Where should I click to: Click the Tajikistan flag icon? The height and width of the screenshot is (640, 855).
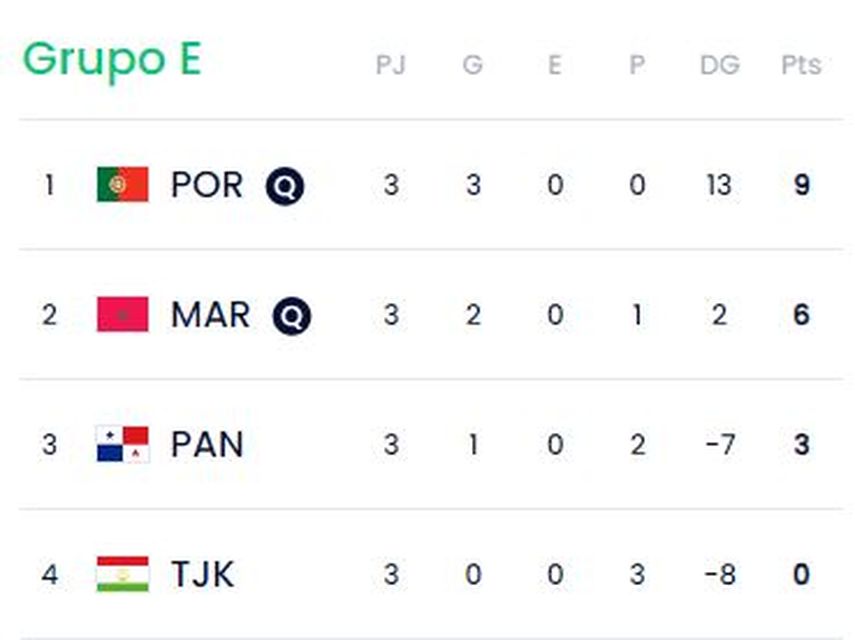pyautogui.click(x=122, y=575)
